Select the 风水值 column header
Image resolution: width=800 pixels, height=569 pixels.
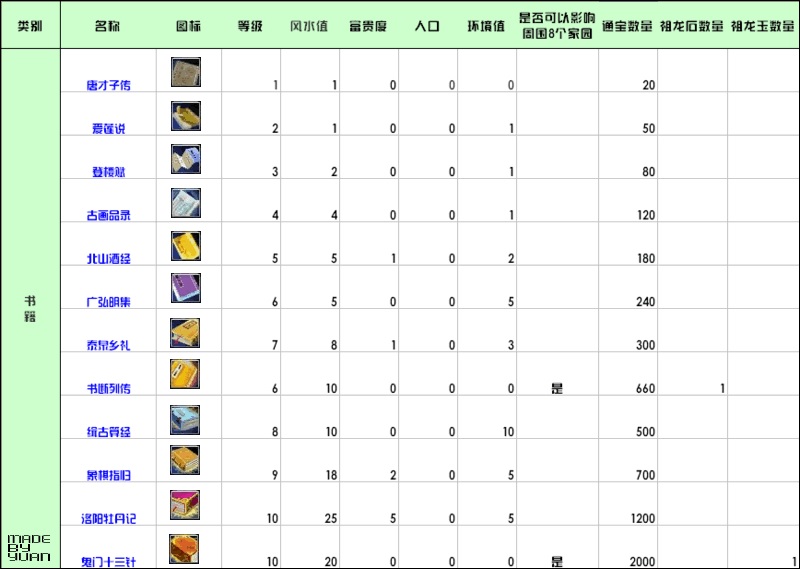point(309,26)
